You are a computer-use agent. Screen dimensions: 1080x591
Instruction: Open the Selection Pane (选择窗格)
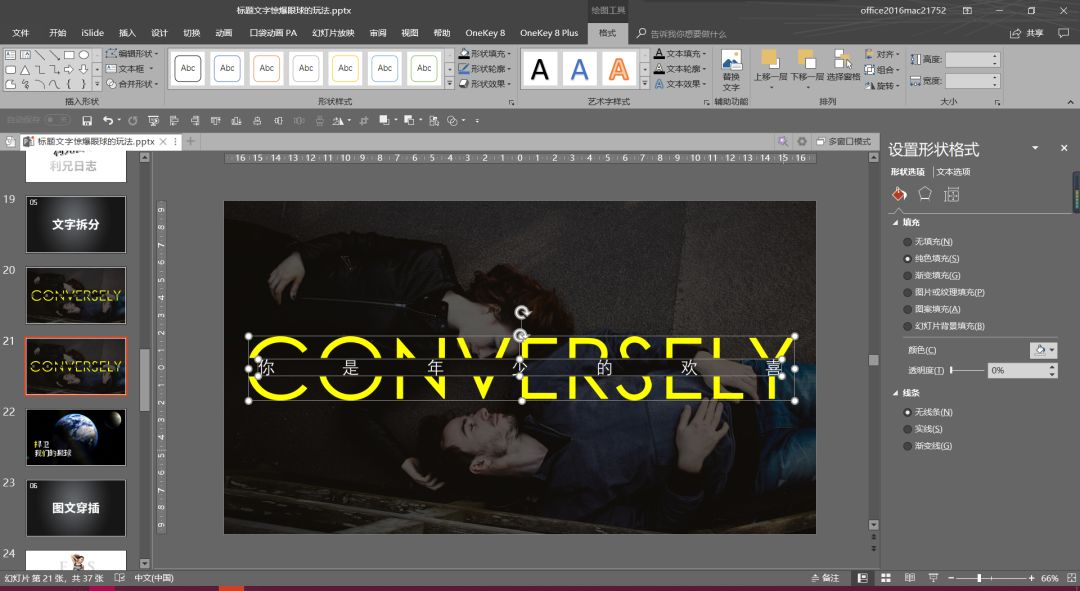(843, 65)
